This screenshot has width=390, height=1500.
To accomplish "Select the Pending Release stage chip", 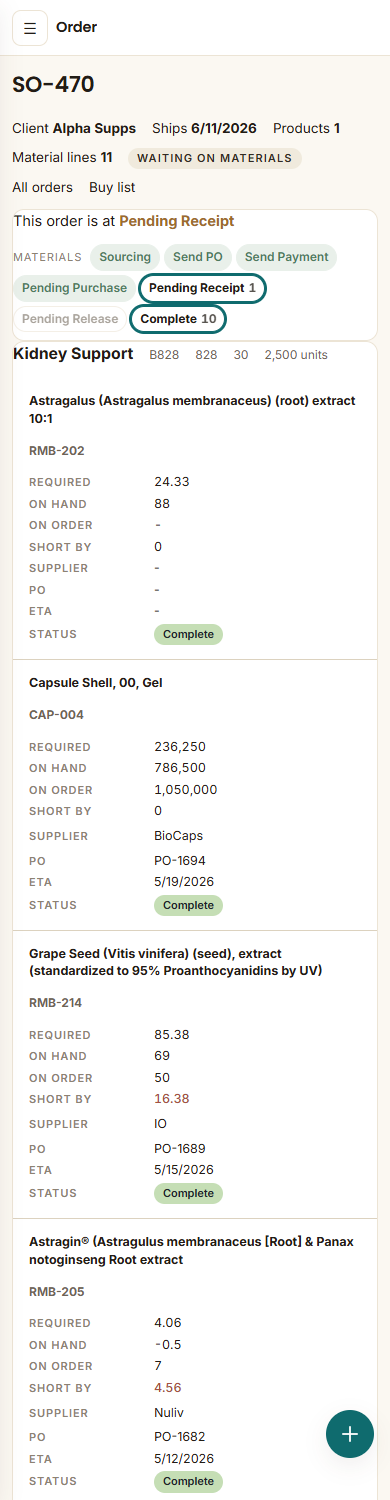I will [70, 319].
